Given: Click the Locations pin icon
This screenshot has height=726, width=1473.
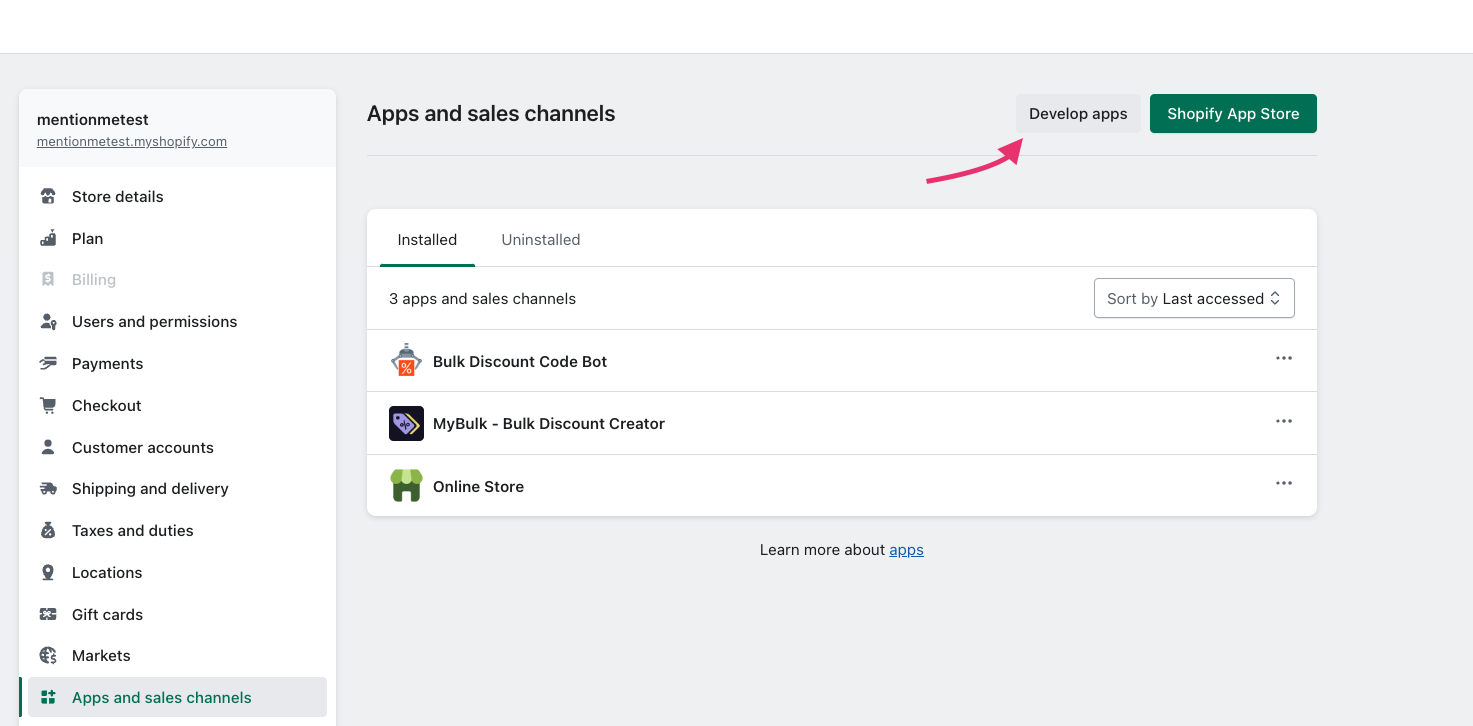Looking at the screenshot, I should pyautogui.click(x=48, y=572).
